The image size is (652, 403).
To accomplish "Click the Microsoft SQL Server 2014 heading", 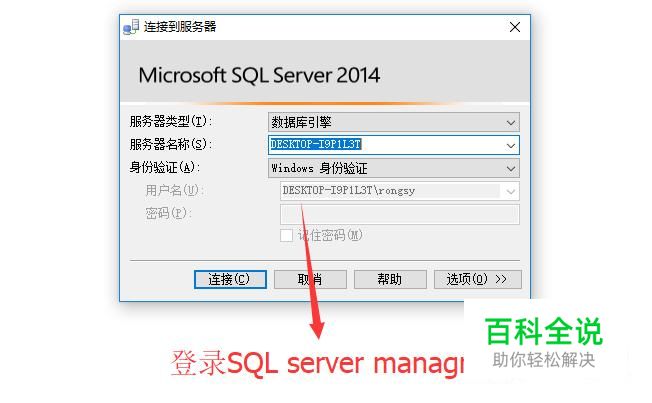I will pos(259,76).
